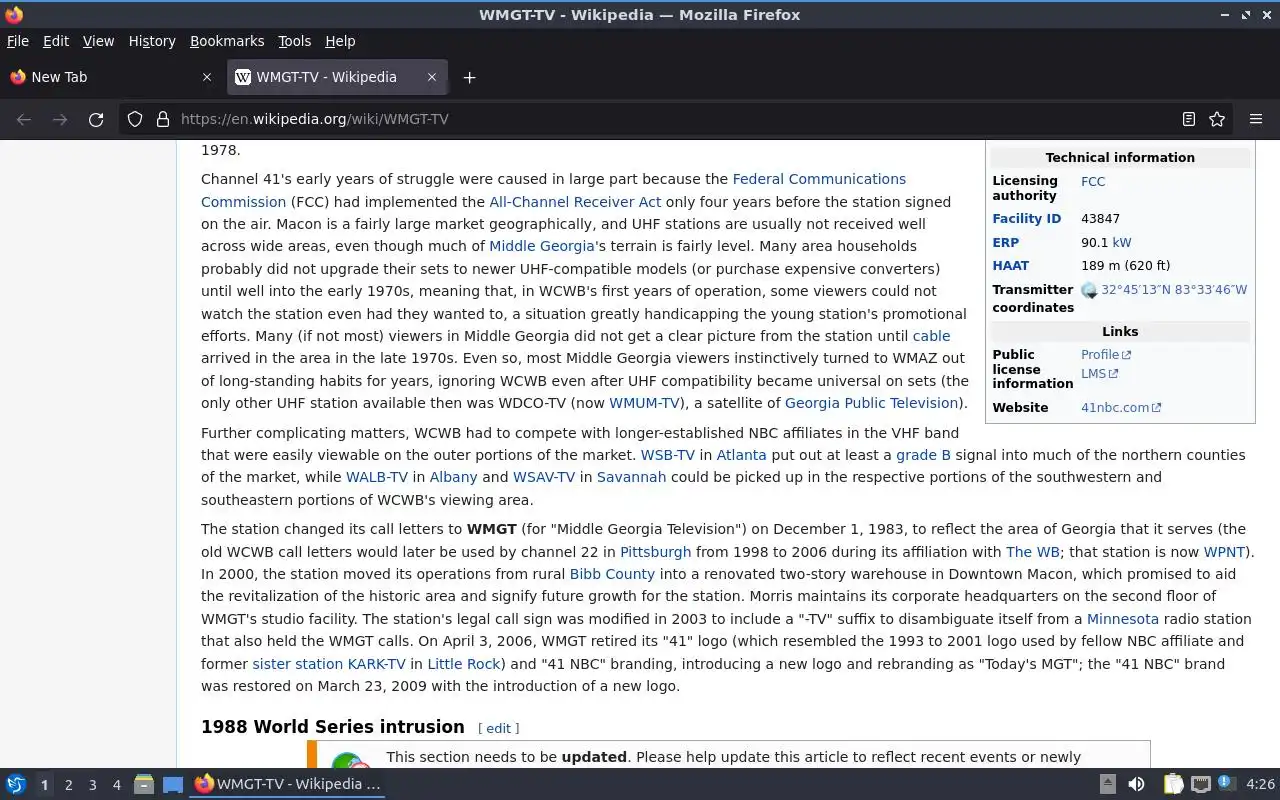Follow the WSAV-TV link

544,477
